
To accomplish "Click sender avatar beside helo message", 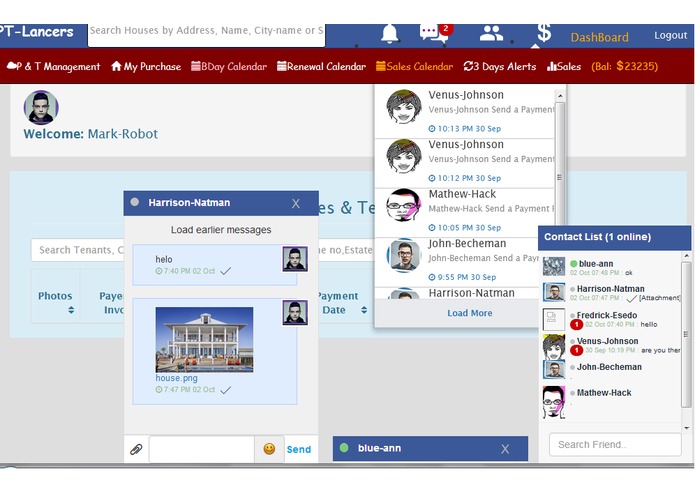I will point(295,259).
